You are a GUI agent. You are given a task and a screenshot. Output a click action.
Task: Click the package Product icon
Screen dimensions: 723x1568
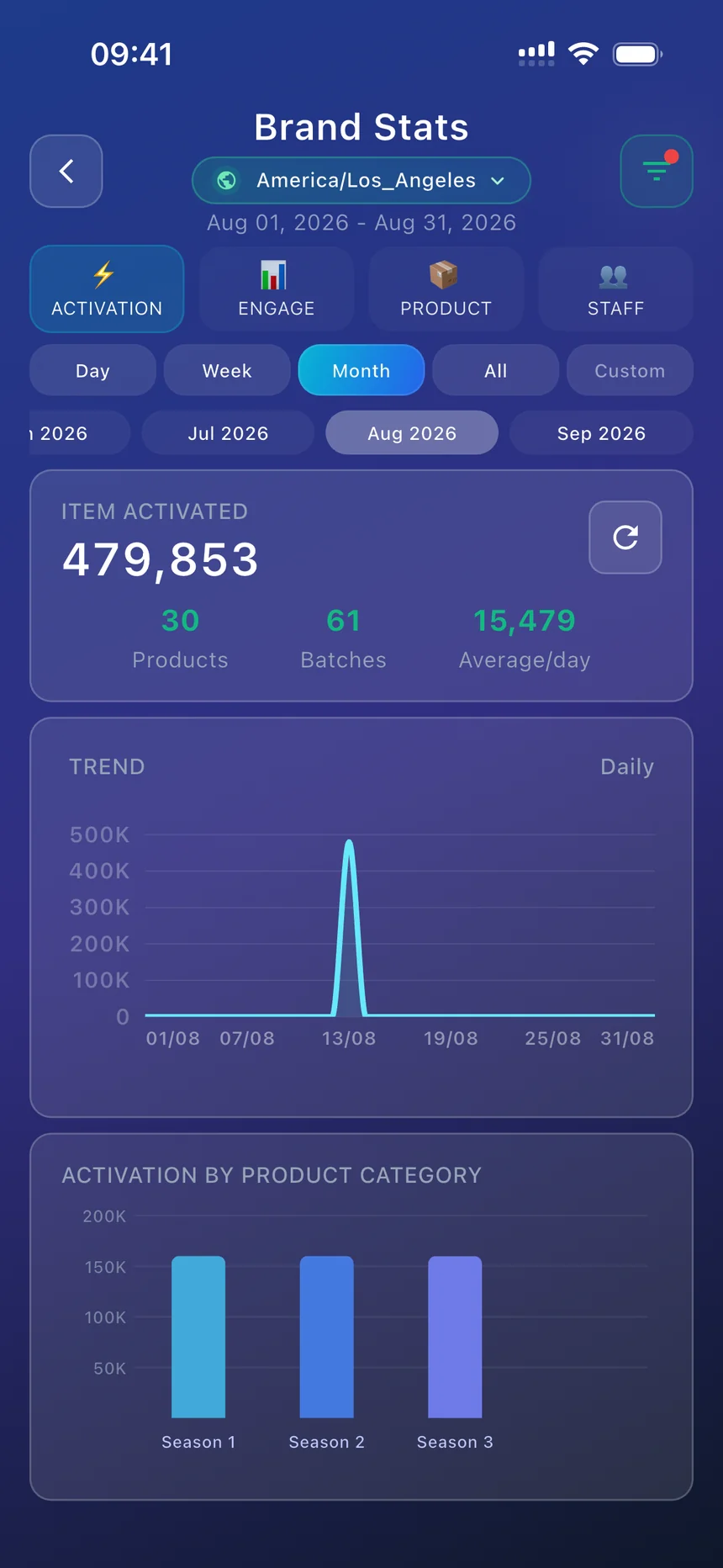(444, 274)
